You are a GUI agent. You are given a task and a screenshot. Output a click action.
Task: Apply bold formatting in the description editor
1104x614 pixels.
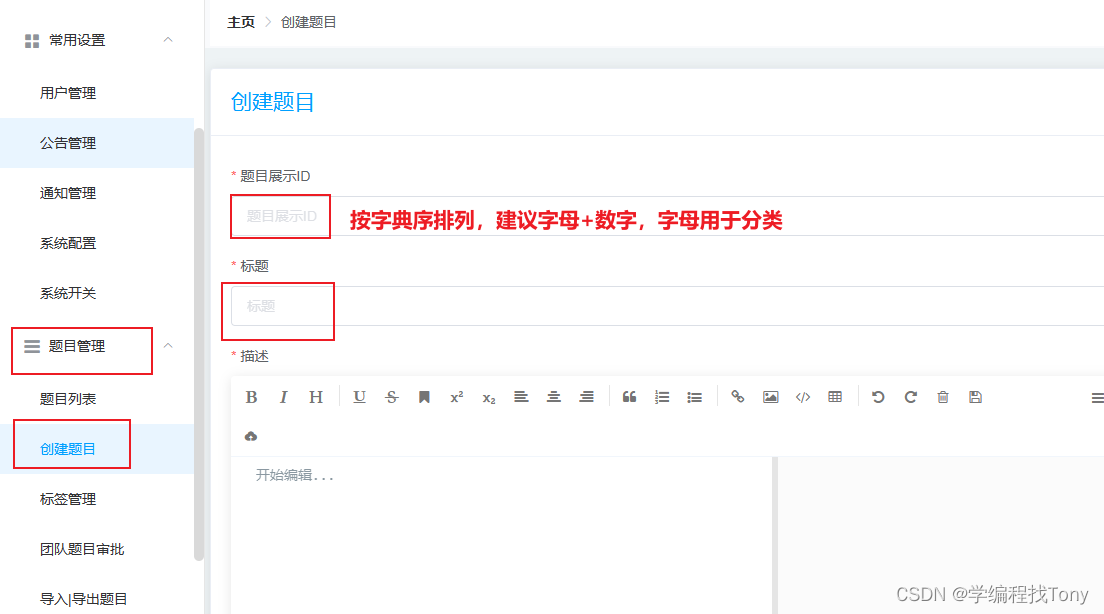click(x=251, y=396)
